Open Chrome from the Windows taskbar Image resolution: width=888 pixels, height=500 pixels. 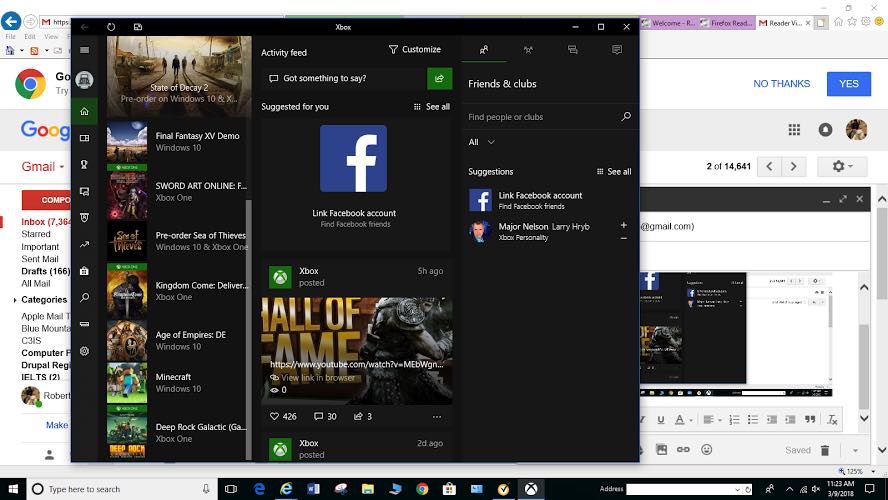(422, 489)
